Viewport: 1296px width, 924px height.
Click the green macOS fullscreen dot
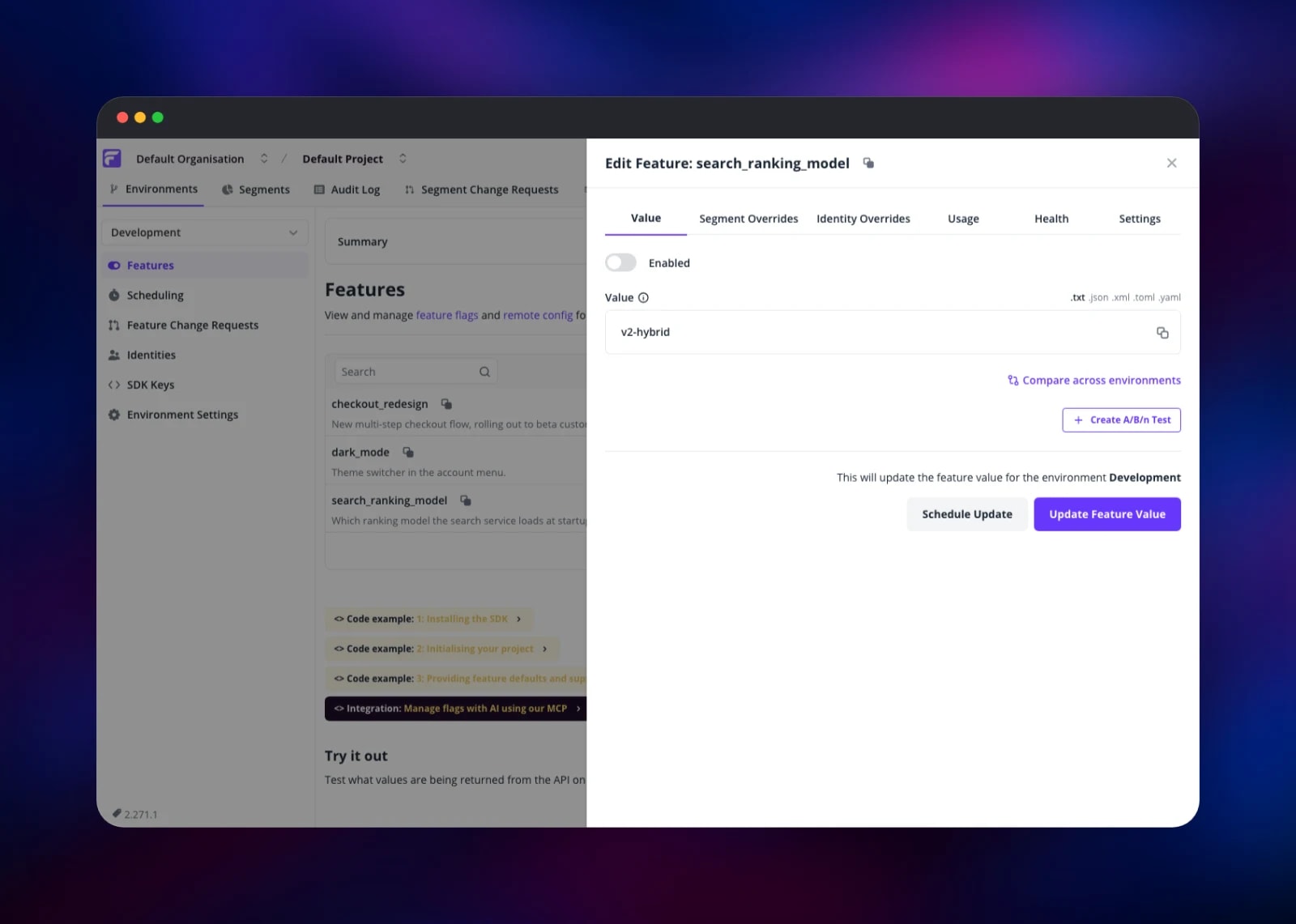[x=158, y=117]
